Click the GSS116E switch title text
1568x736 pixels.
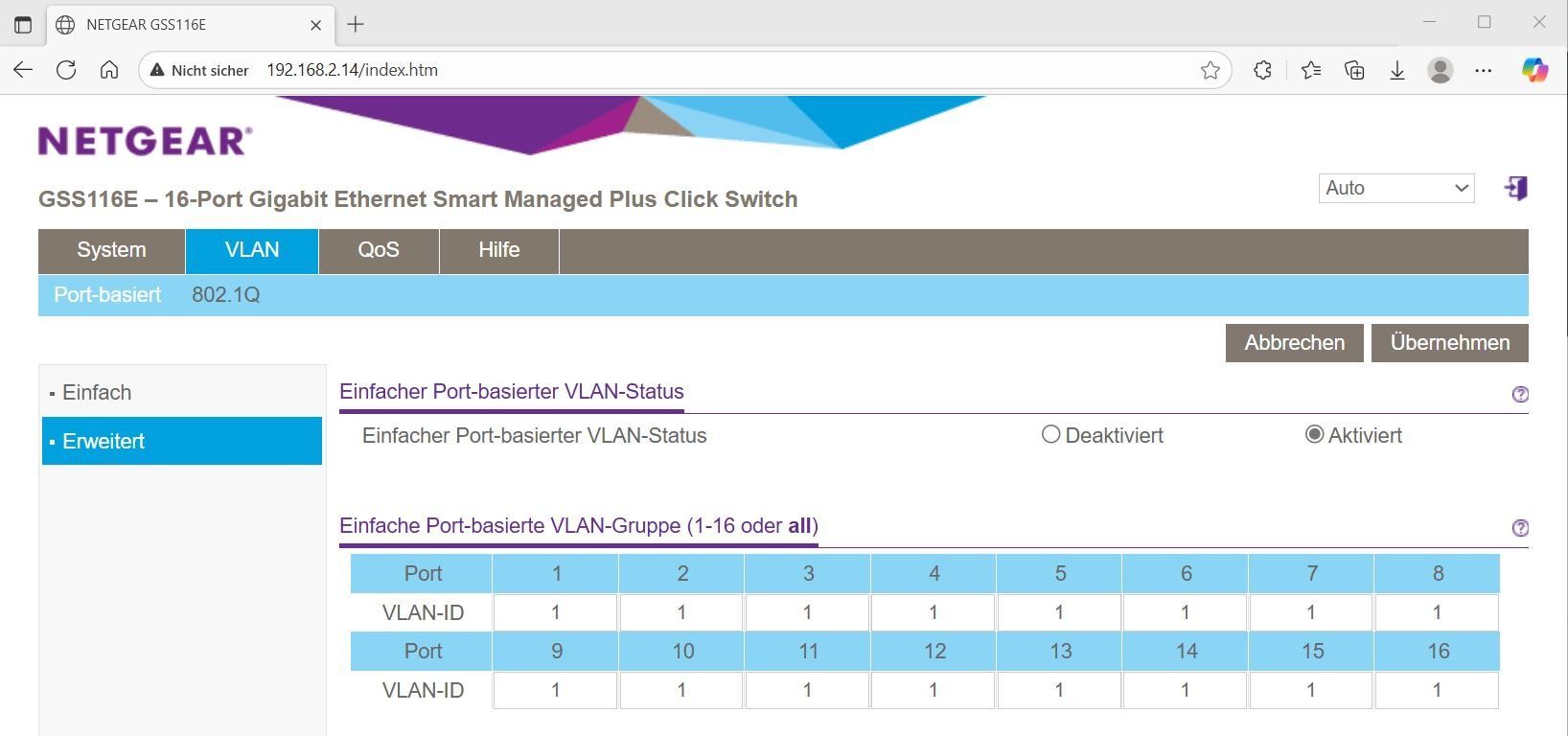click(418, 199)
